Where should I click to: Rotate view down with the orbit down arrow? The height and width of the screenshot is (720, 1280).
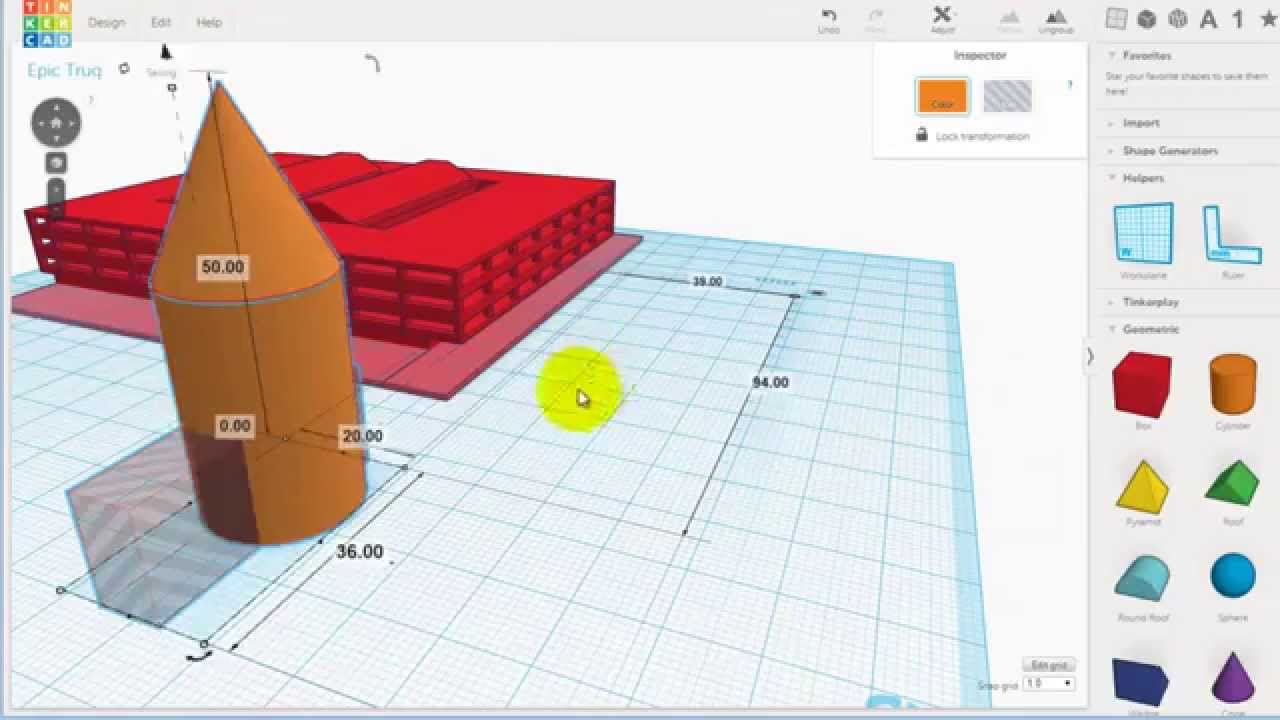click(56, 141)
